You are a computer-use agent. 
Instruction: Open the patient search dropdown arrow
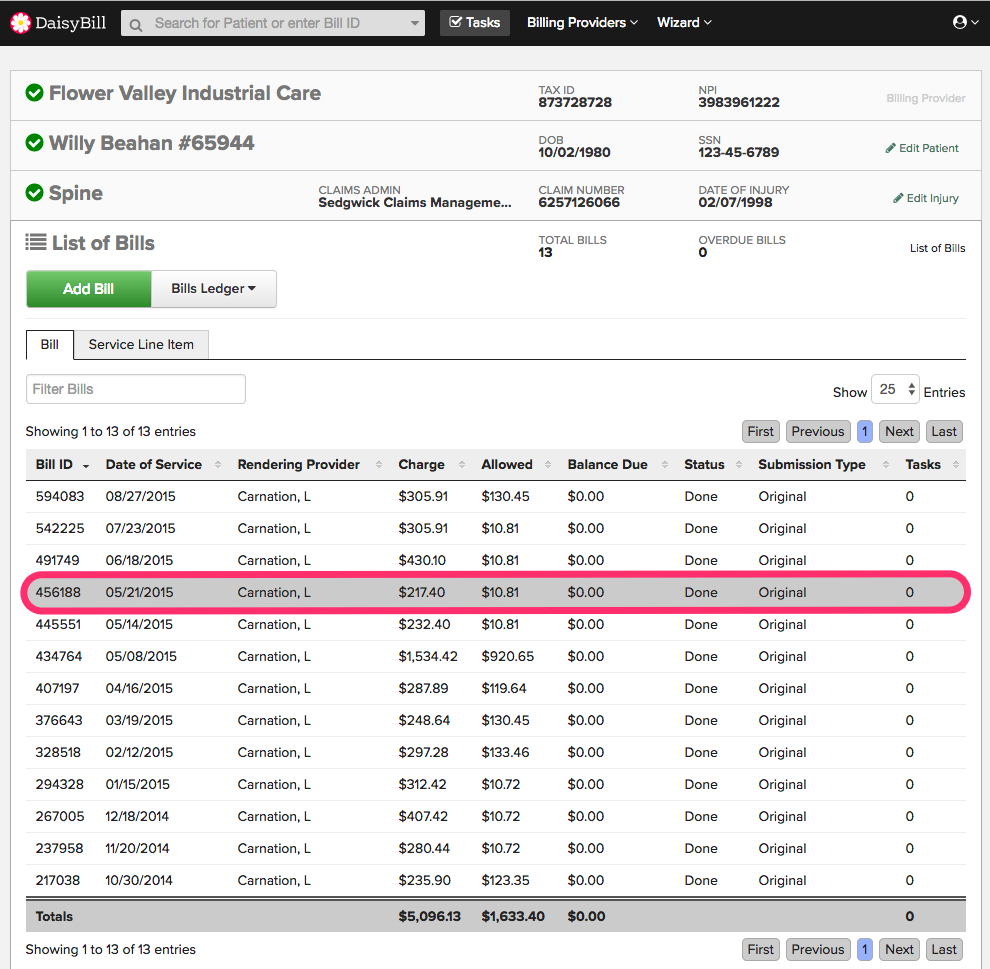415,23
